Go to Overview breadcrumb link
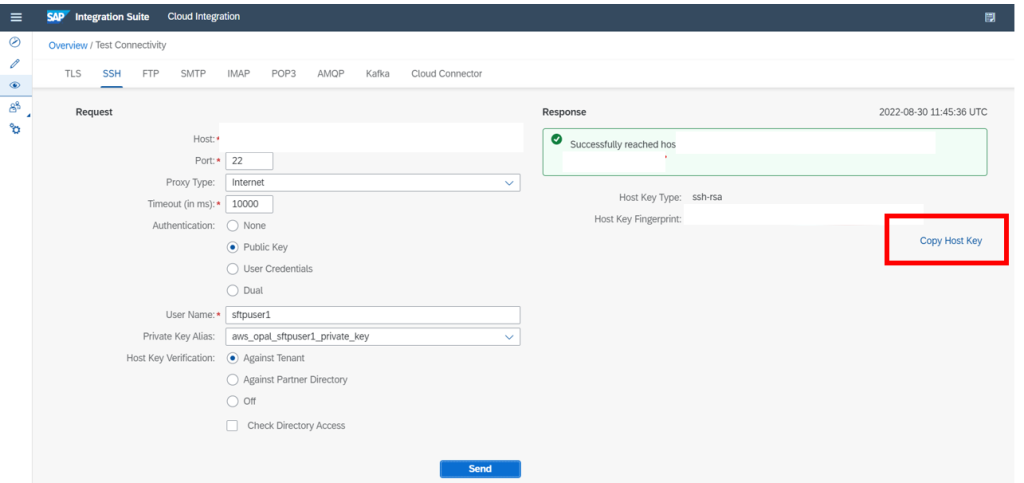 click(68, 45)
